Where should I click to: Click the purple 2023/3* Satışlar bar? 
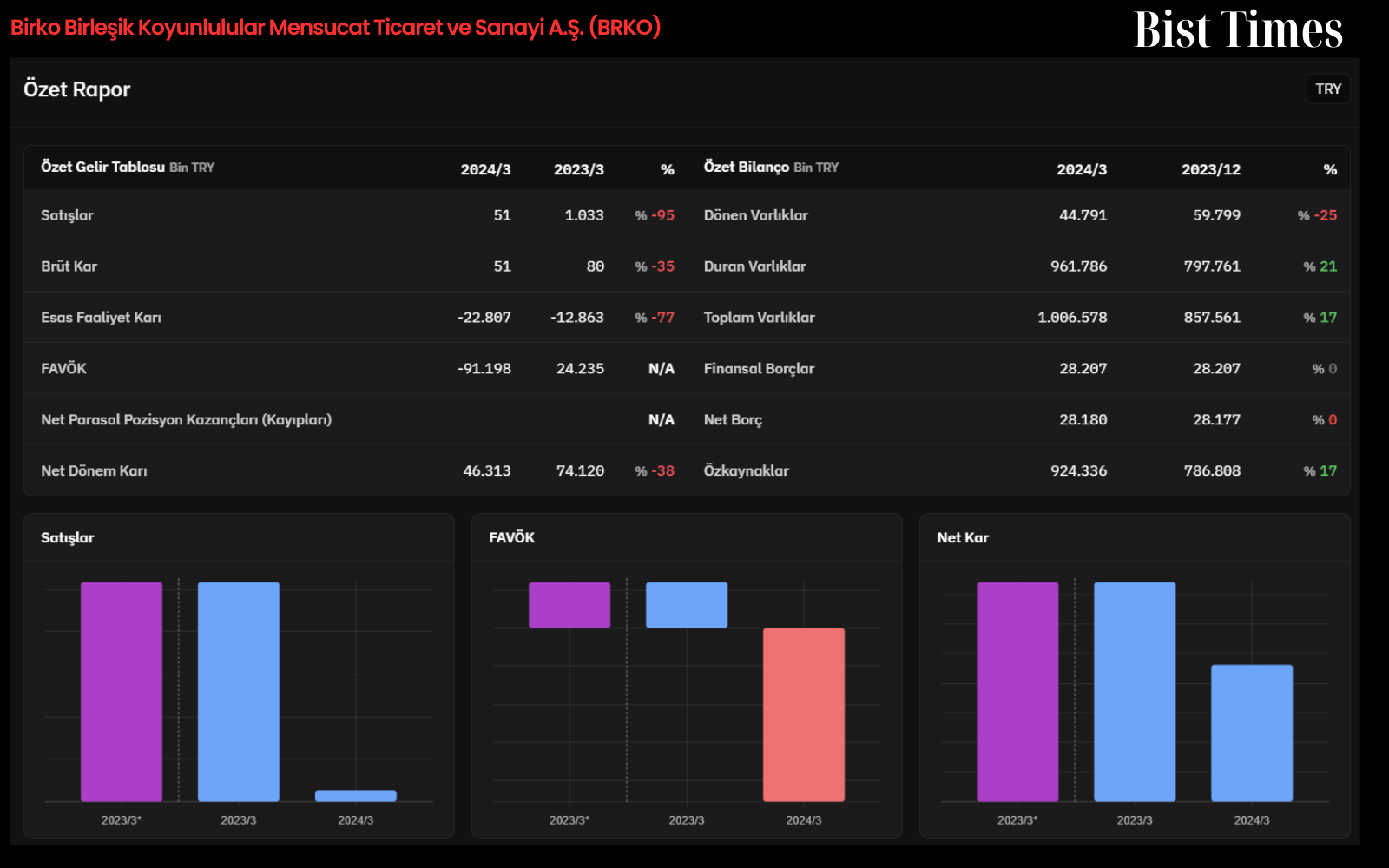click(122, 692)
